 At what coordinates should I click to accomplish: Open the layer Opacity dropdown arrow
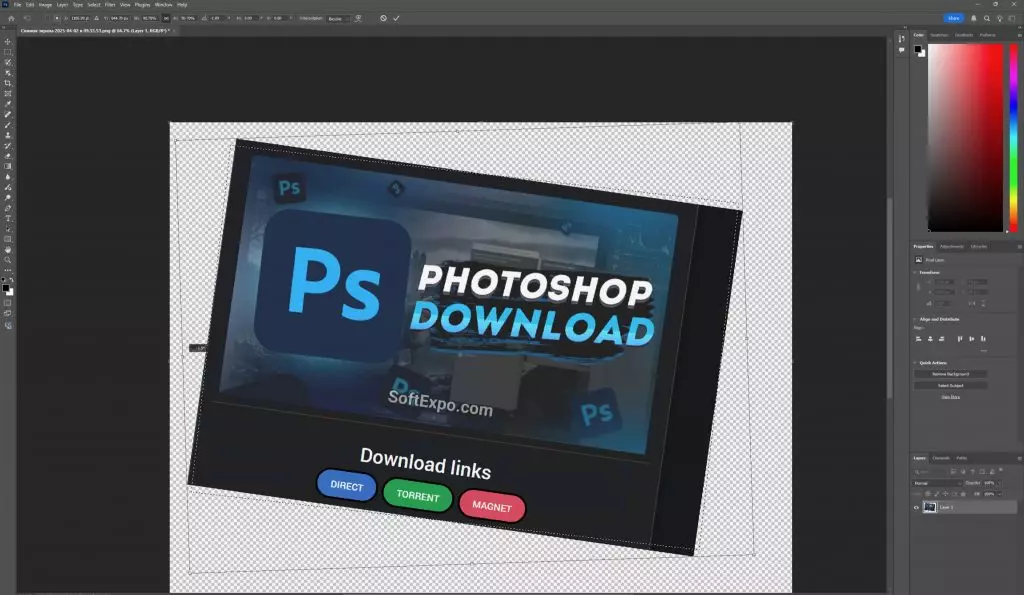(x=997, y=483)
